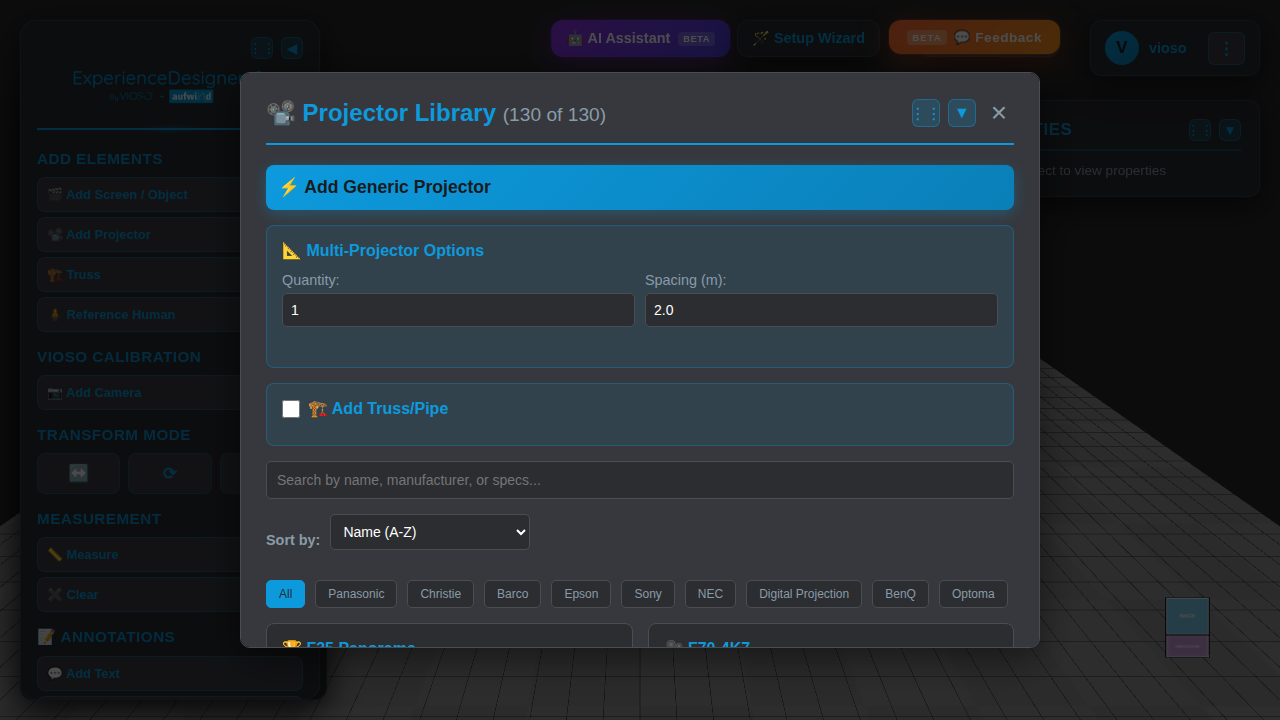Open the Sort by dropdown

(x=429, y=531)
